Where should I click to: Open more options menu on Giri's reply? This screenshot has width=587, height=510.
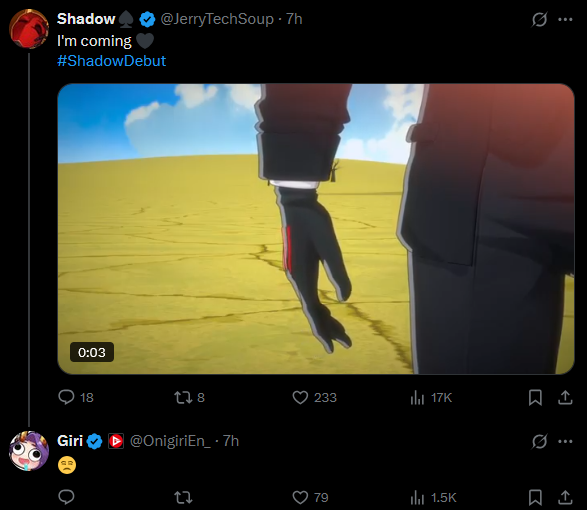click(x=565, y=441)
